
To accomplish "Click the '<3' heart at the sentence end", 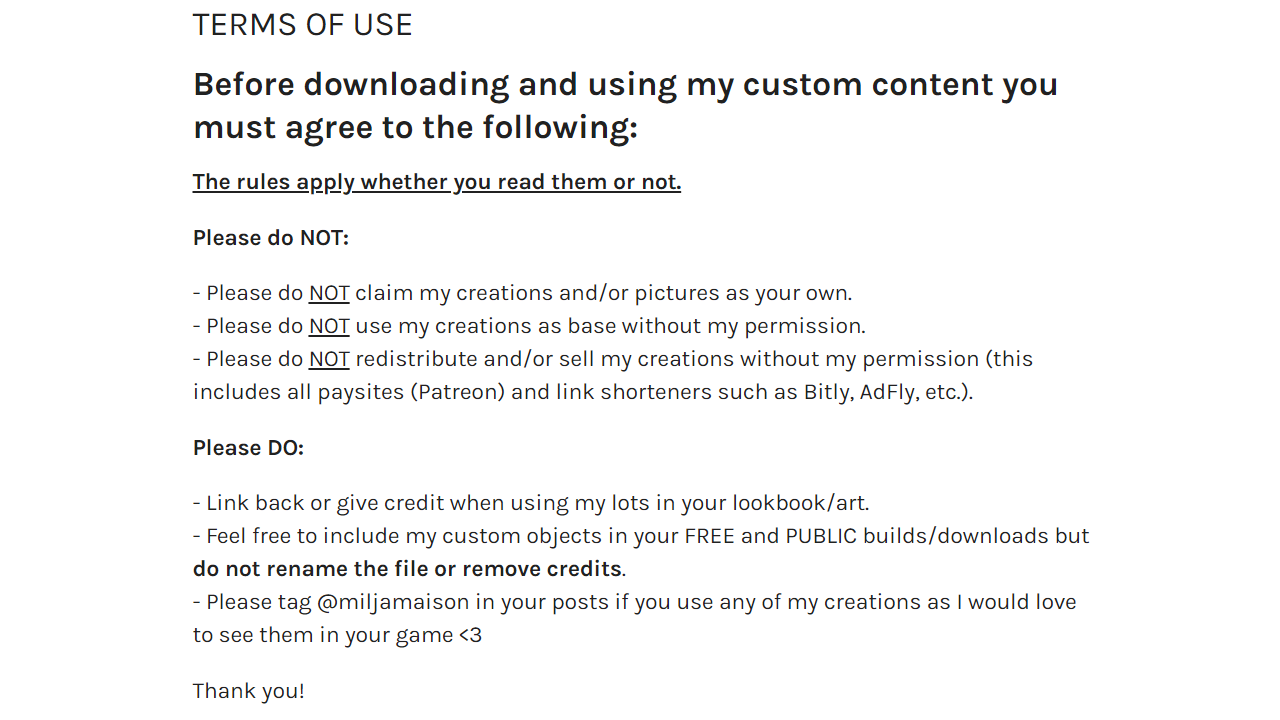I will click(x=470, y=635).
